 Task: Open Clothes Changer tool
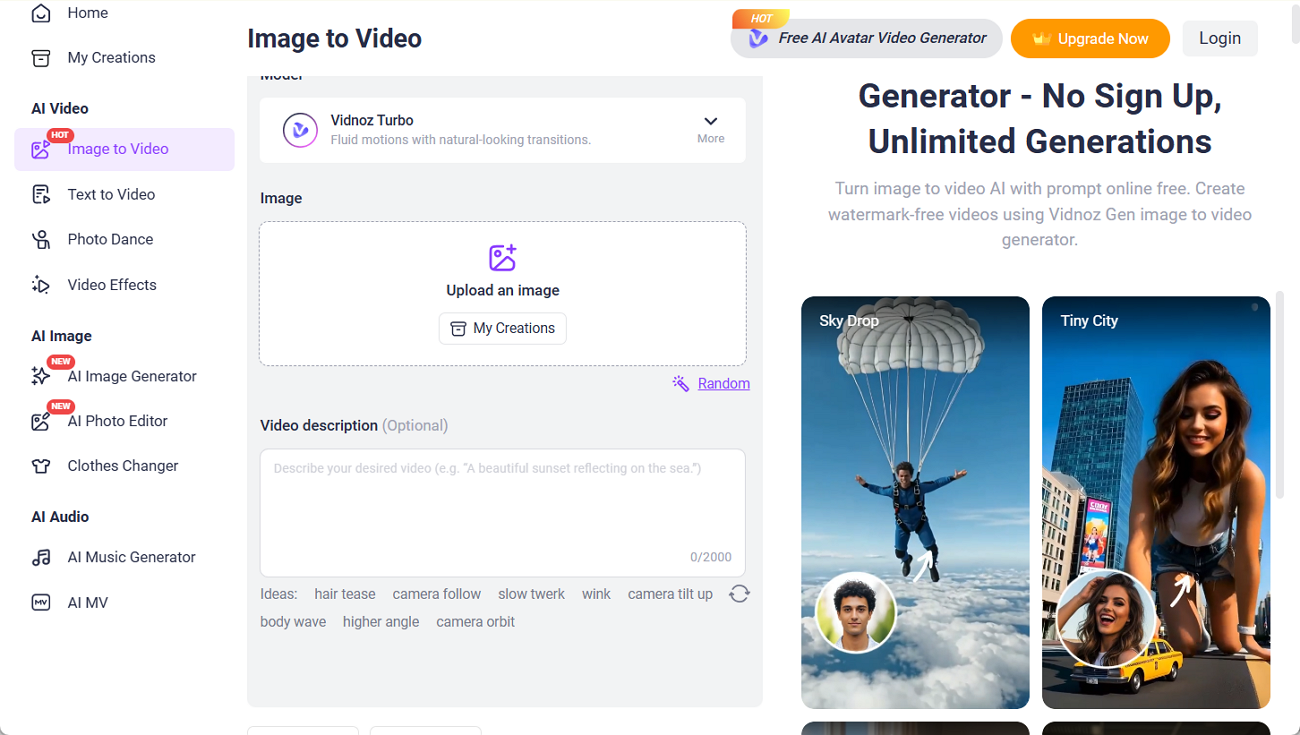tap(123, 466)
